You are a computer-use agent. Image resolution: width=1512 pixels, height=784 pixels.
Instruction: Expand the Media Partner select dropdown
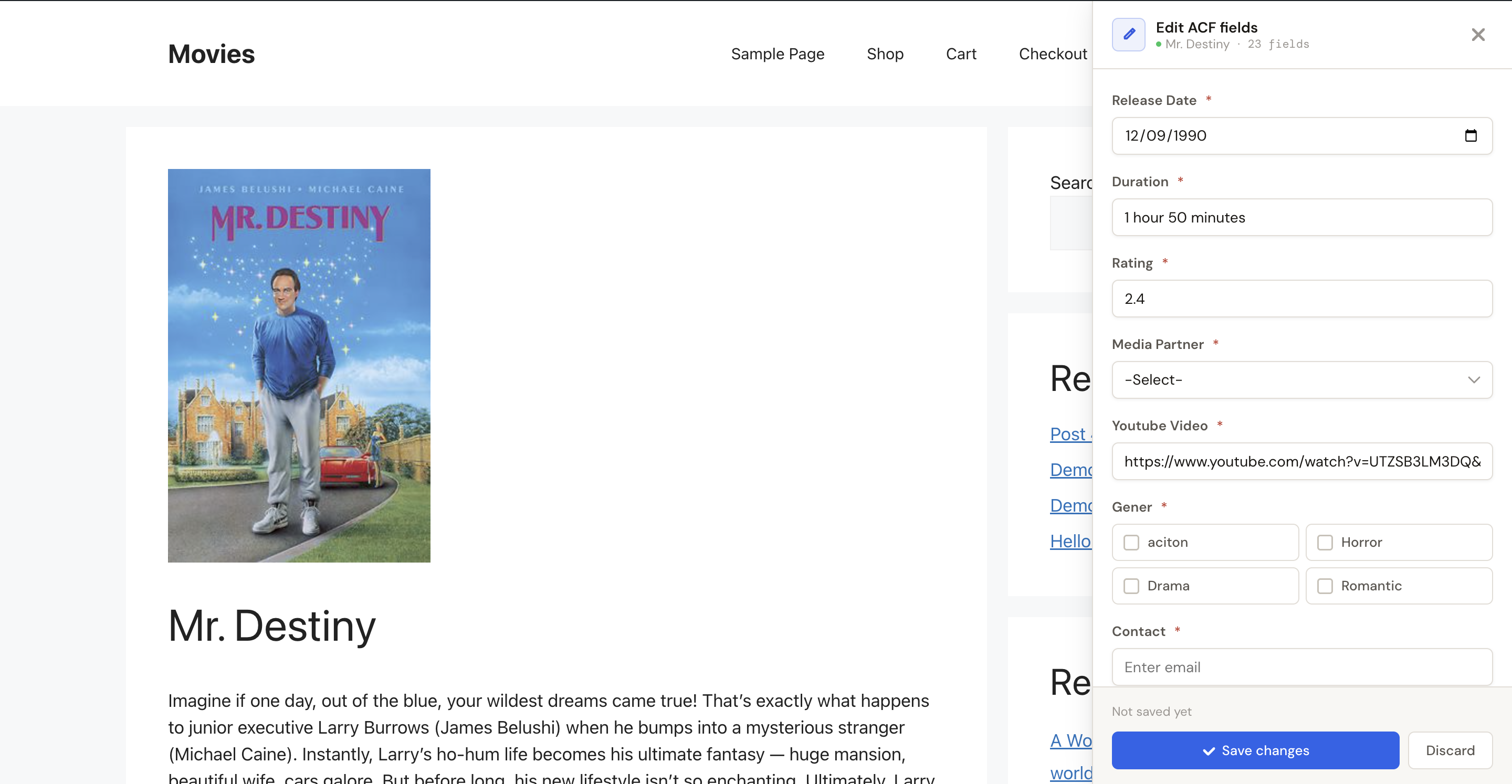click(x=1302, y=380)
